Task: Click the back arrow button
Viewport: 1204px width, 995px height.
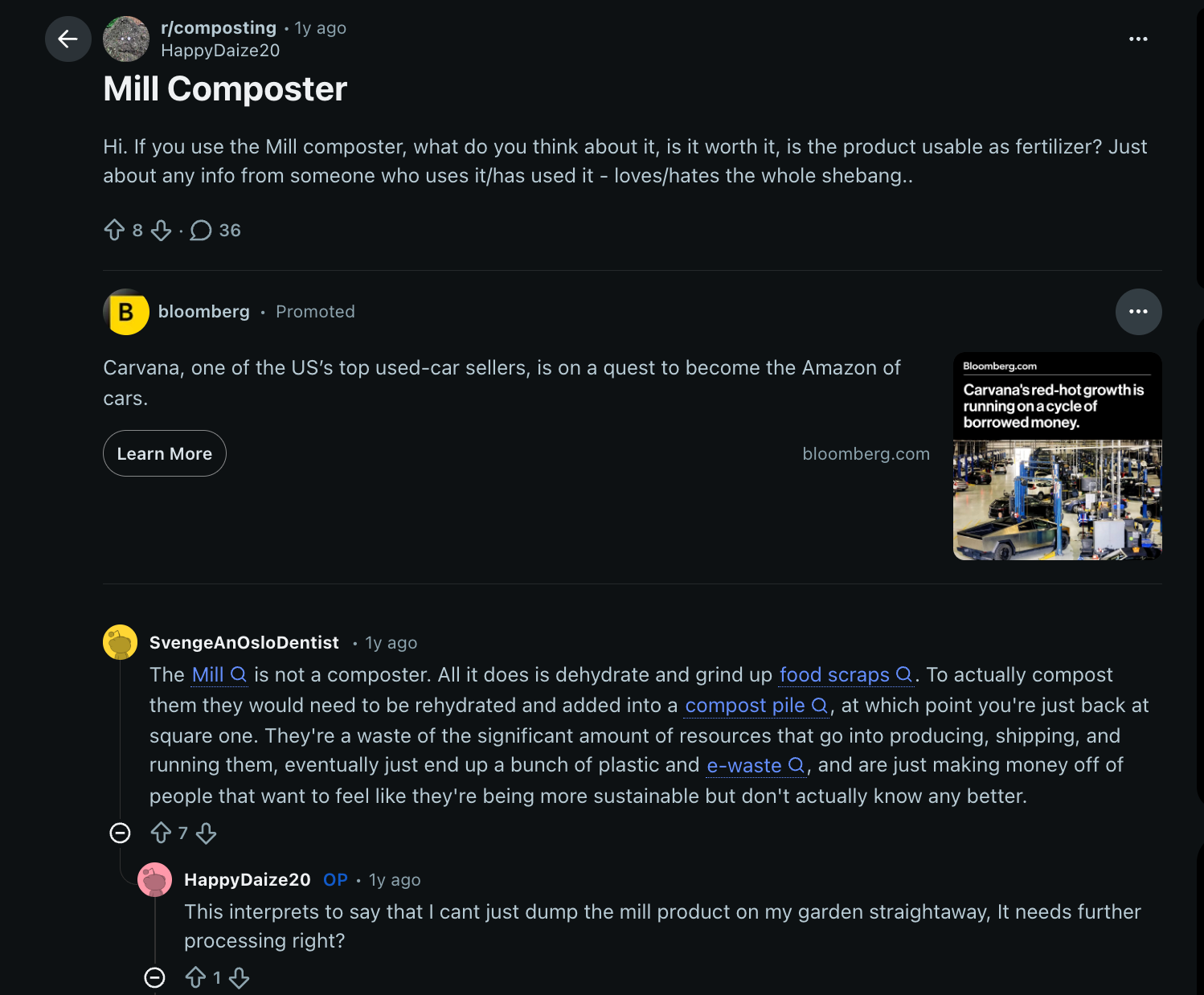Action: click(x=68, y=39)
